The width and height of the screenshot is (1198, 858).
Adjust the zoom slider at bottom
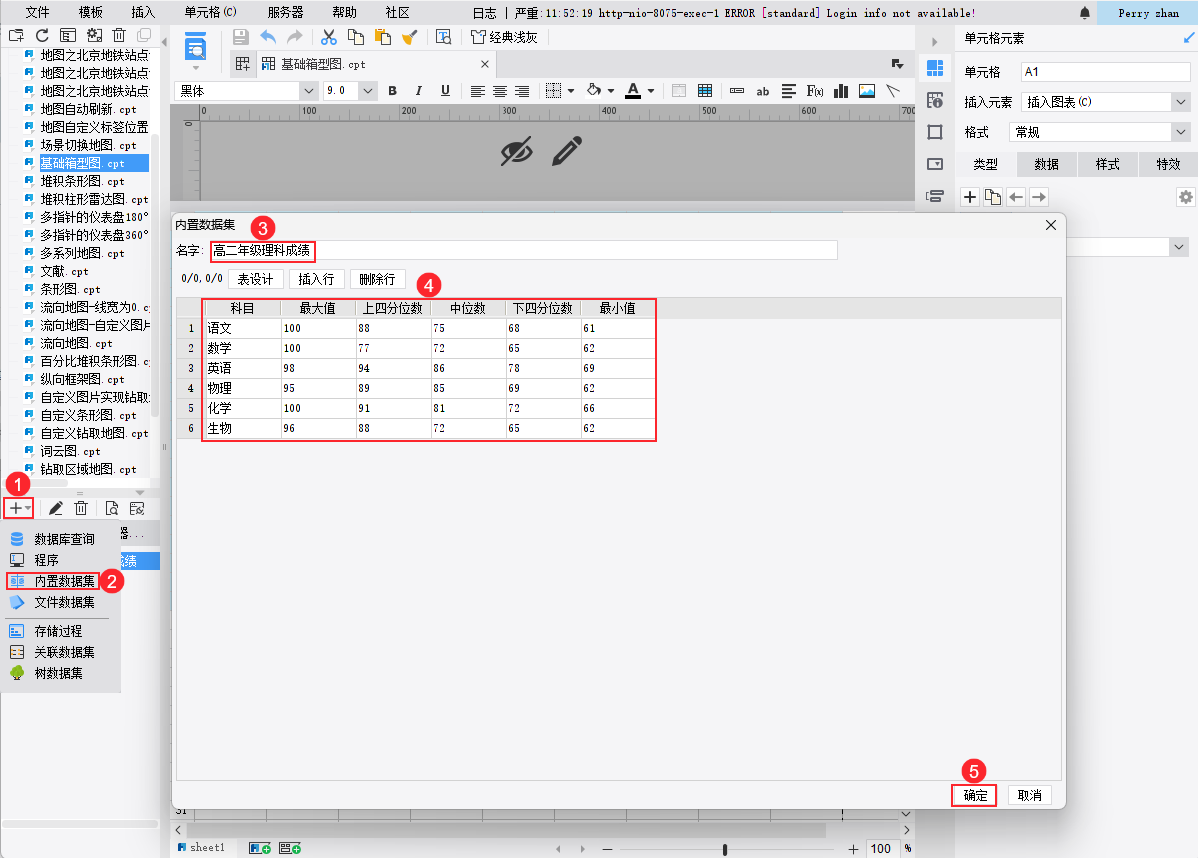724,849
